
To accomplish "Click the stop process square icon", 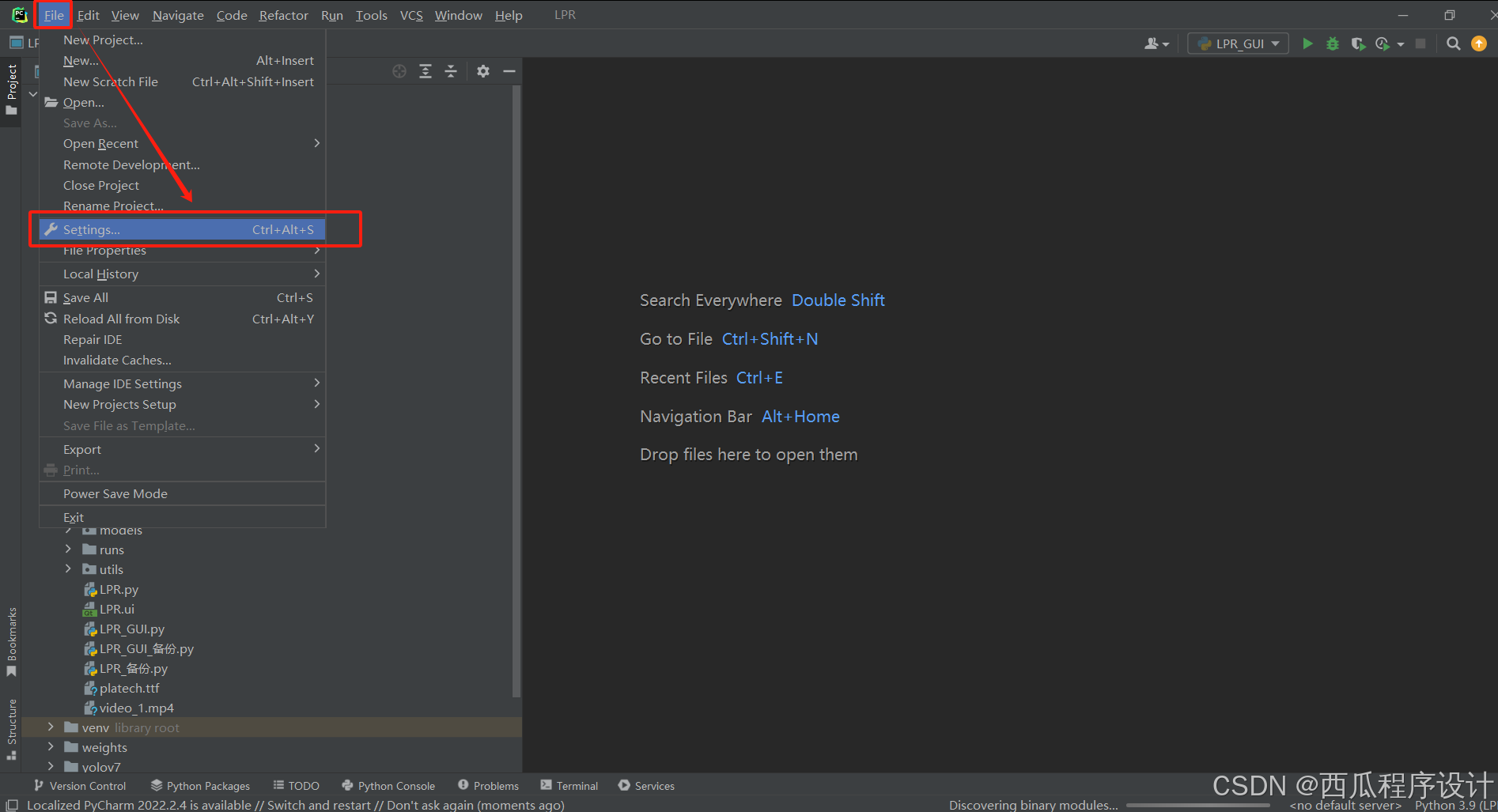I will [x=1420, y=43].
